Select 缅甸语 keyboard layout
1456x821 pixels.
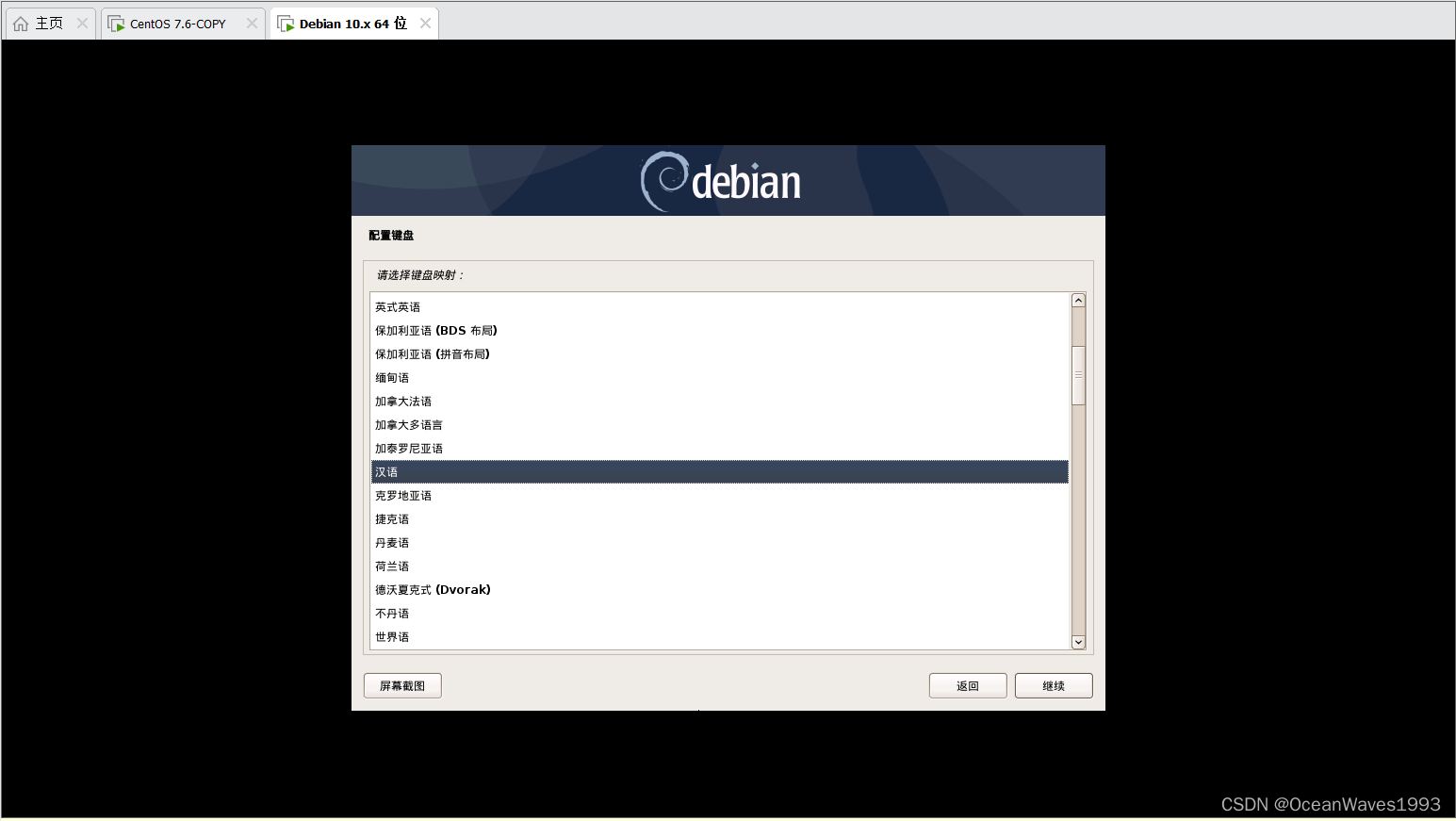click(x=720, y=378)
